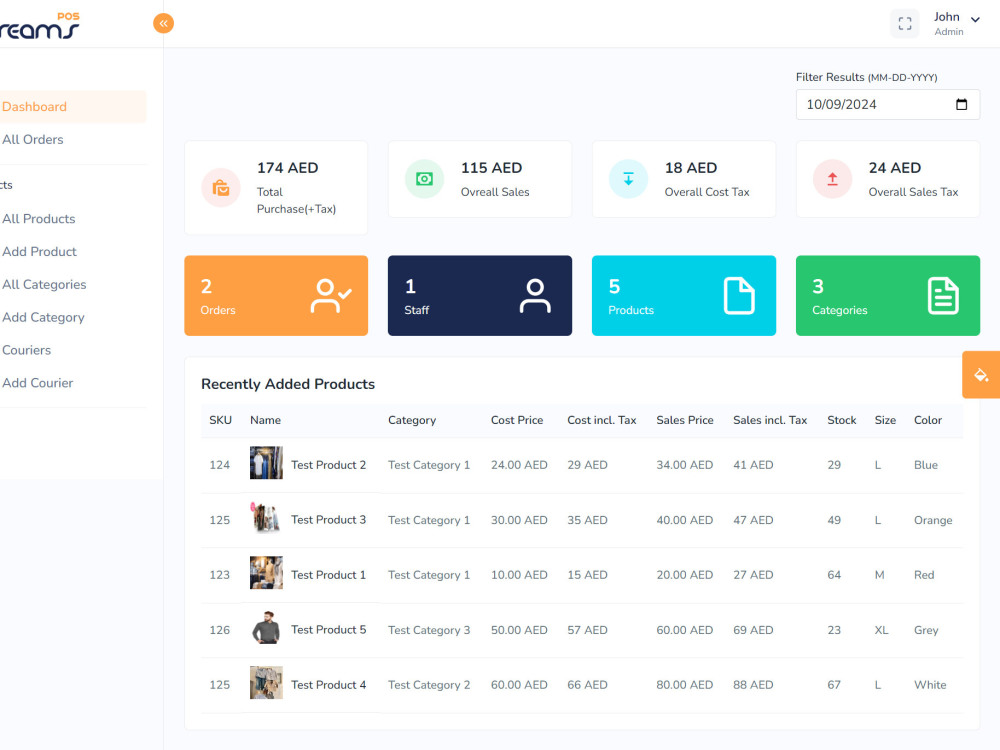Click Test Category 3 in Test Product 5 row
Viewport: 1000px width, 750px height.
coord(429,630)
